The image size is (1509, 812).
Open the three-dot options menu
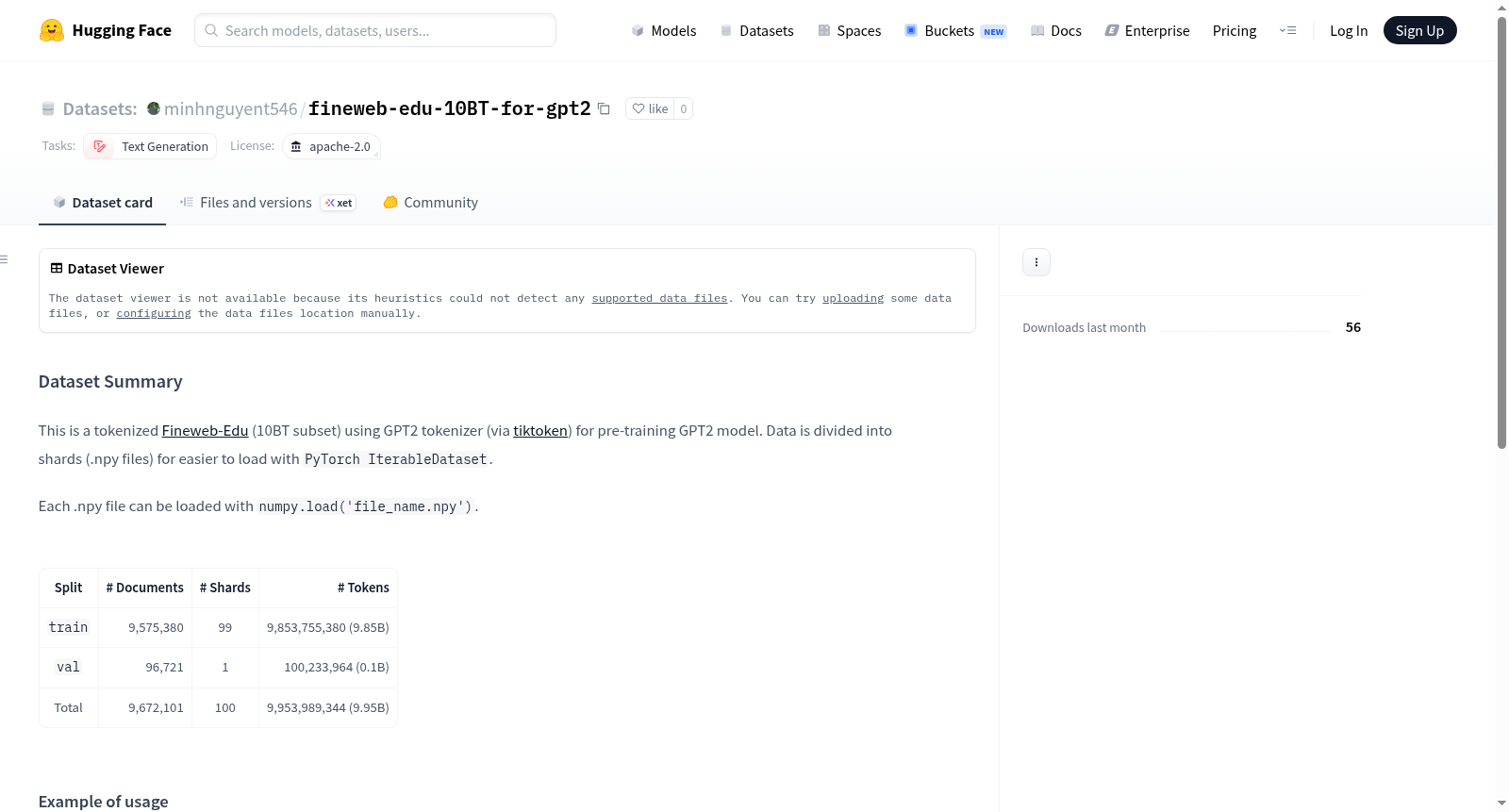pyautogui.click(x=1036, y=262)
